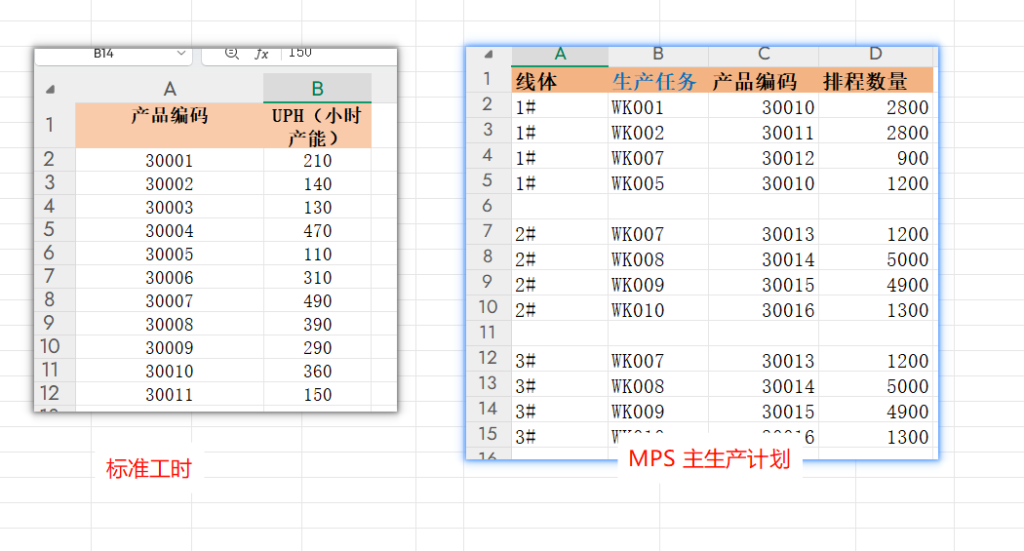Select column C header in MPS sheet

[x=763, y=55]
